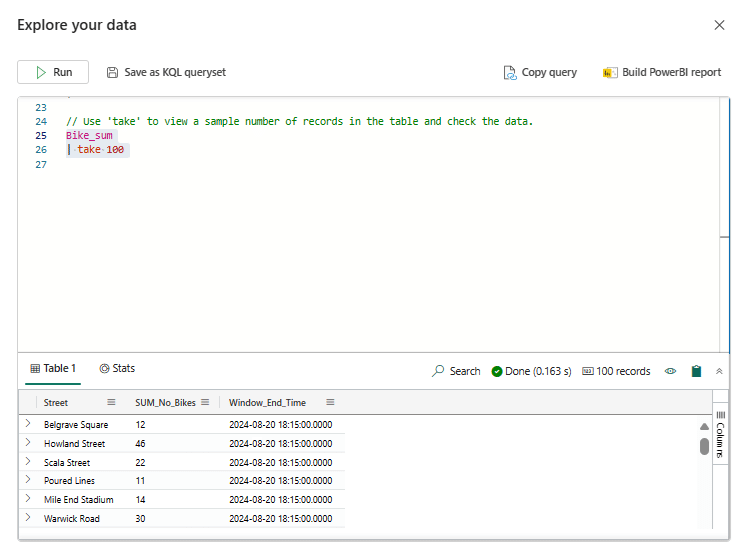The height and width of the screenshot is (545, 733).
Task: Select the value 30 cell
Action: click(x=140, y=519)
